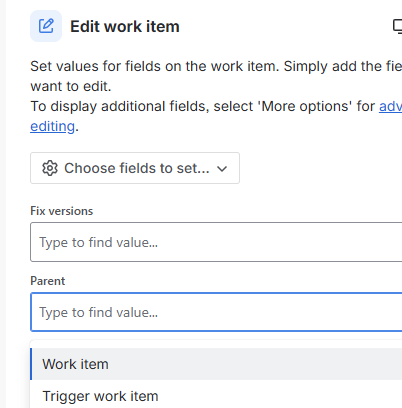Click the Fix versions field label
Screen dimensions: 402x408
[x=61, y=211]
